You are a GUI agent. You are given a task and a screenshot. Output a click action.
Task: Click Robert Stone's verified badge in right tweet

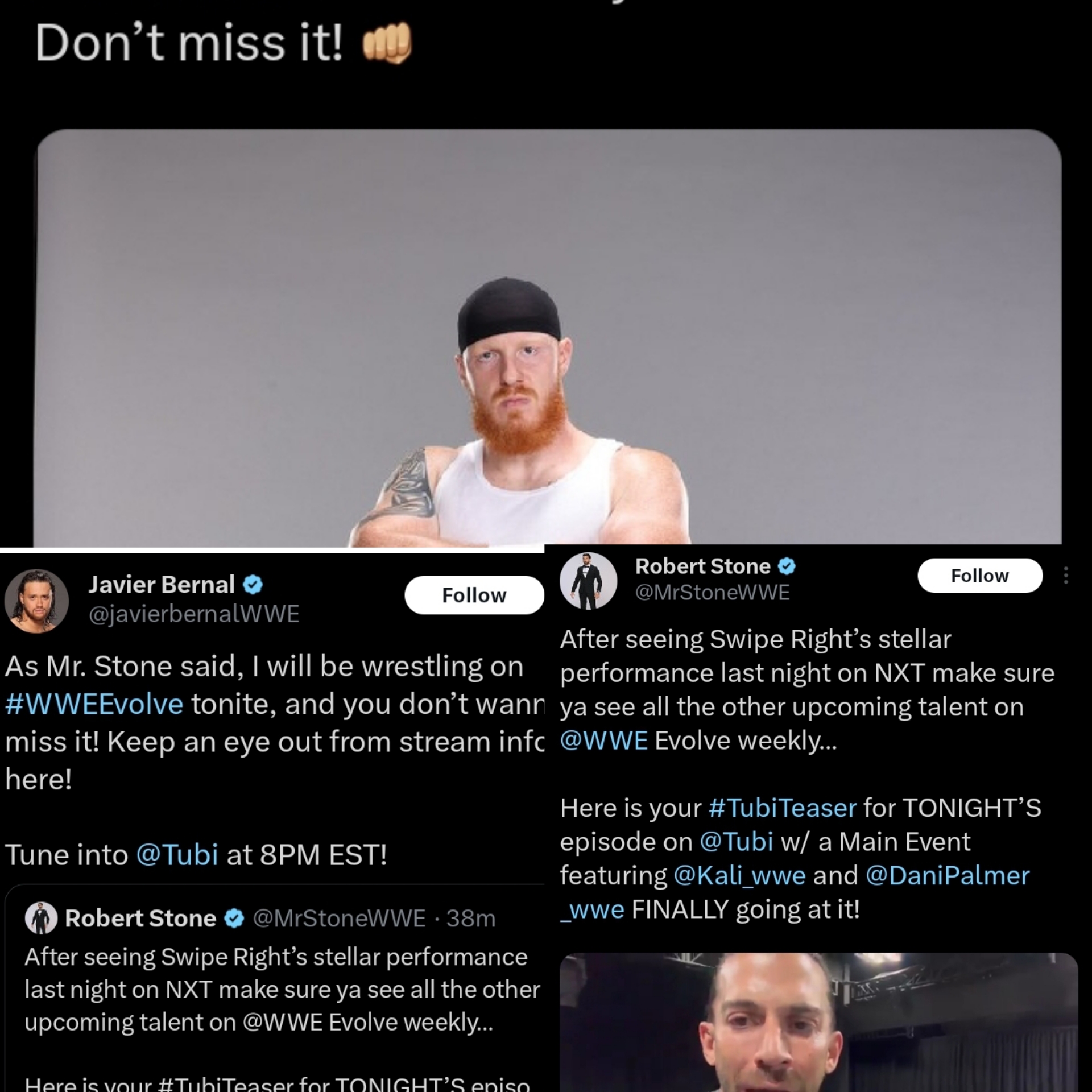[787, 566]
